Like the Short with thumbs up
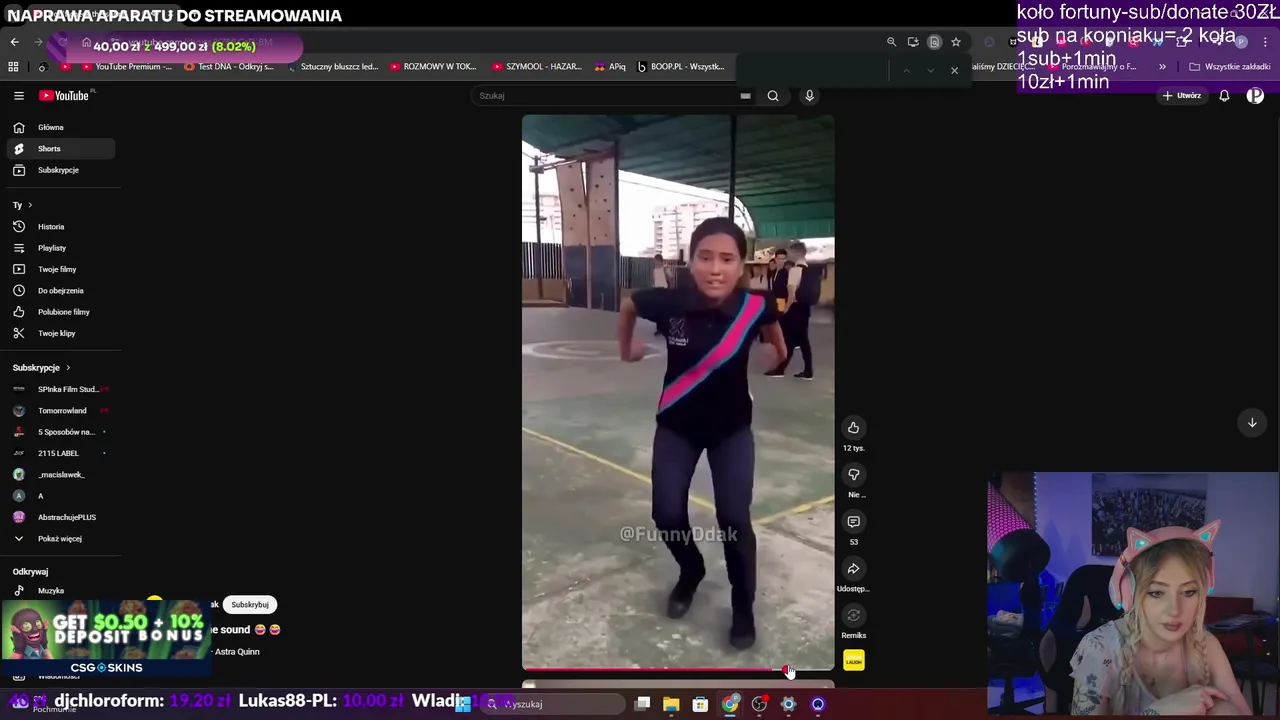 [853, 428]
